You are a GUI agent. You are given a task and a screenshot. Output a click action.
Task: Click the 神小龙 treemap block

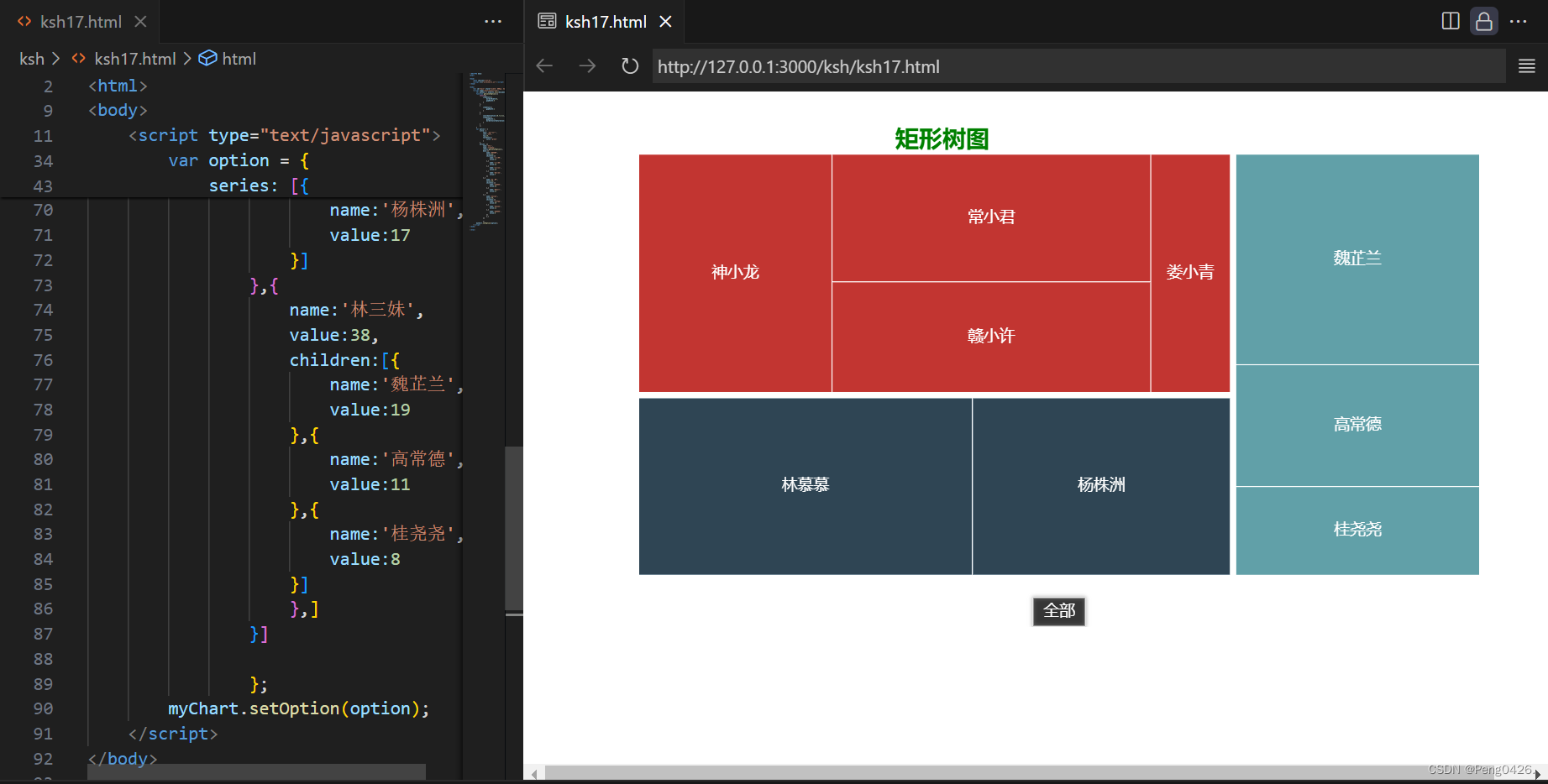tap(735, 273)
